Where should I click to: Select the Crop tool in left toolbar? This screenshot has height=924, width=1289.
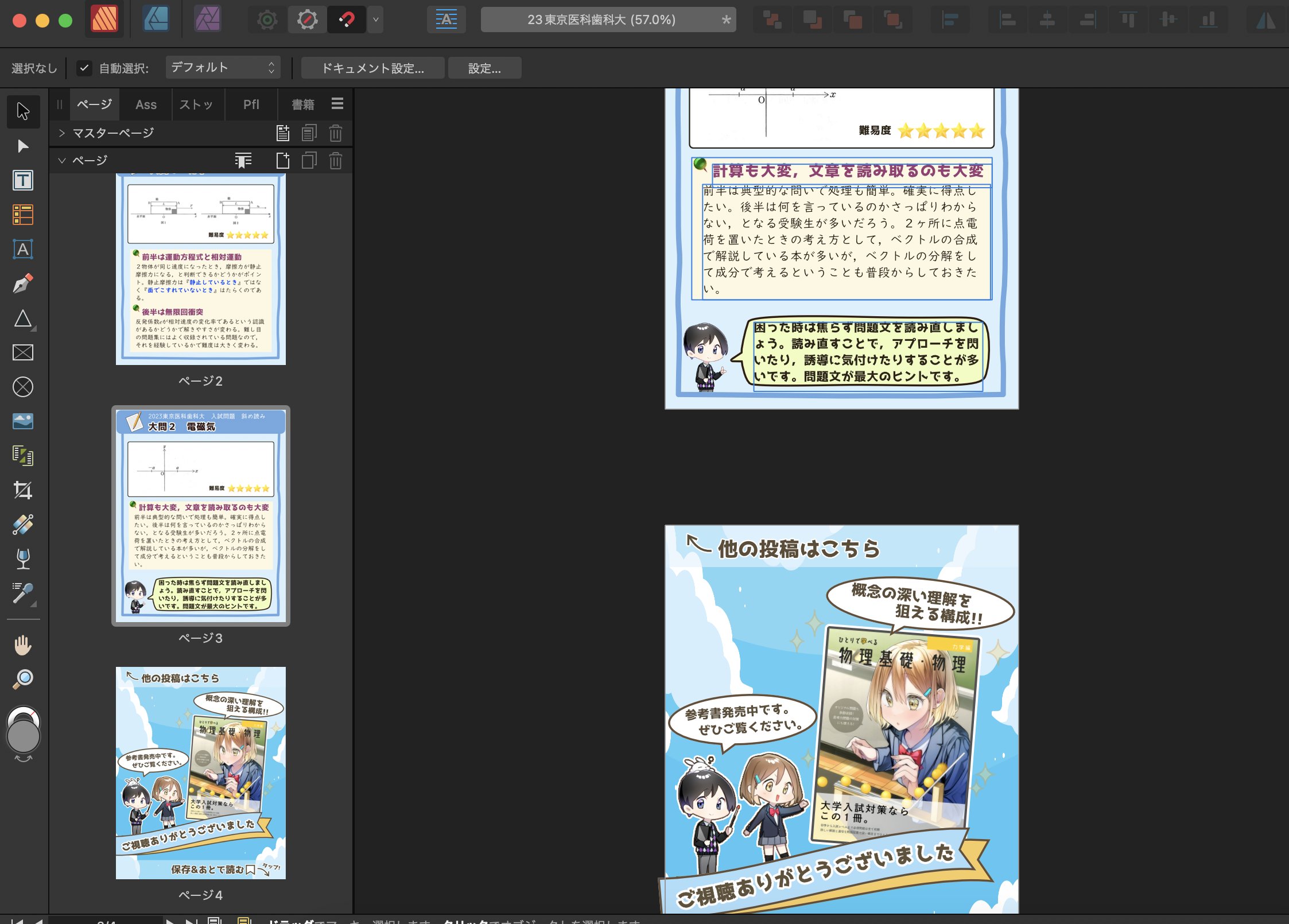click(x=23, y=490)
